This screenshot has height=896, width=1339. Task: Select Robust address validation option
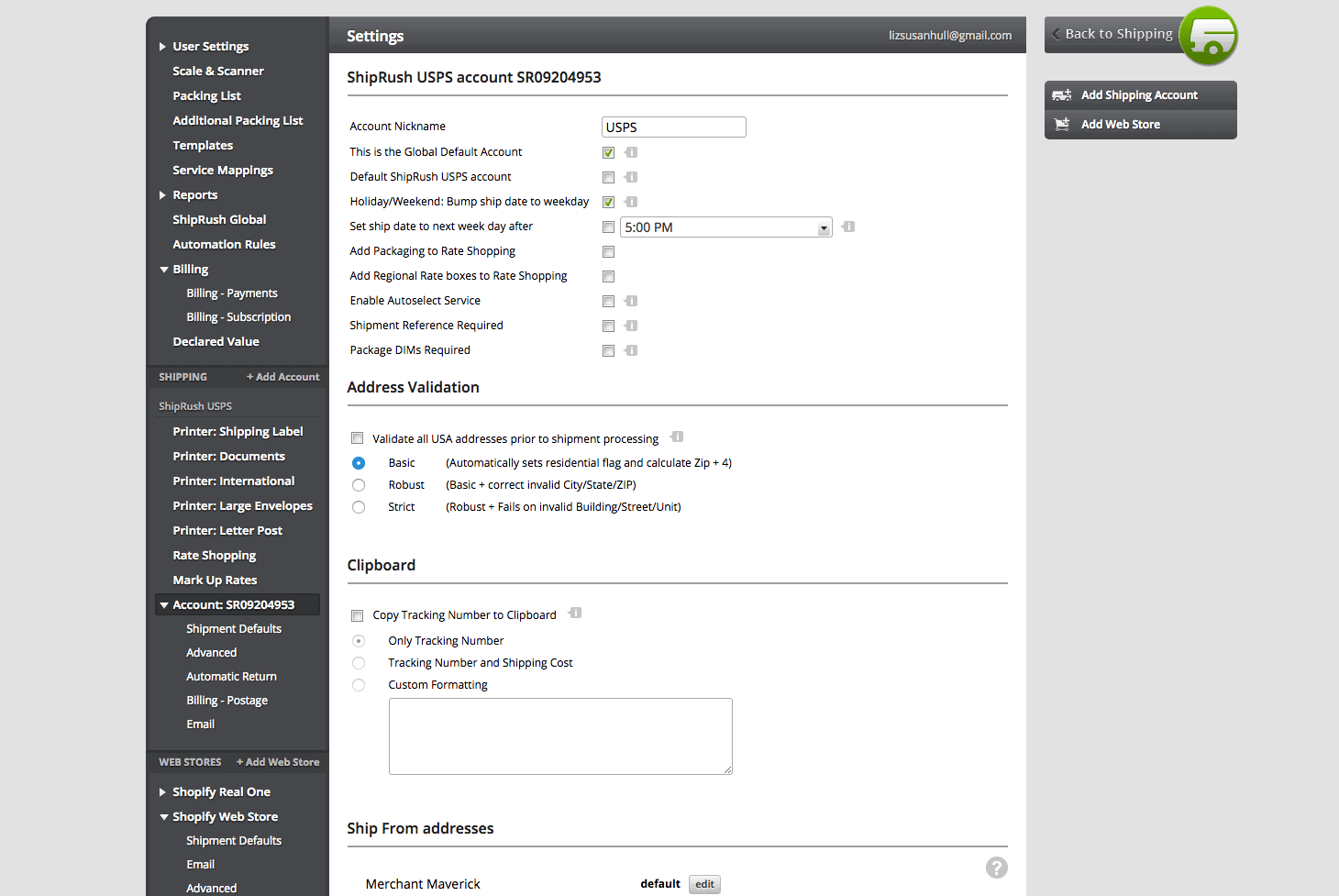(359, 485)
